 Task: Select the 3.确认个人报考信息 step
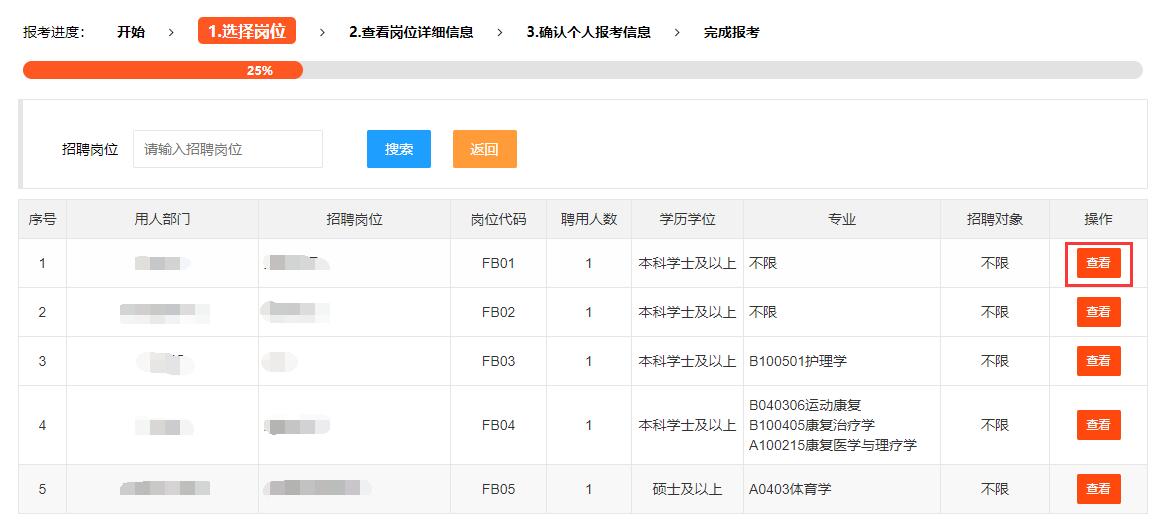point(588,32)
